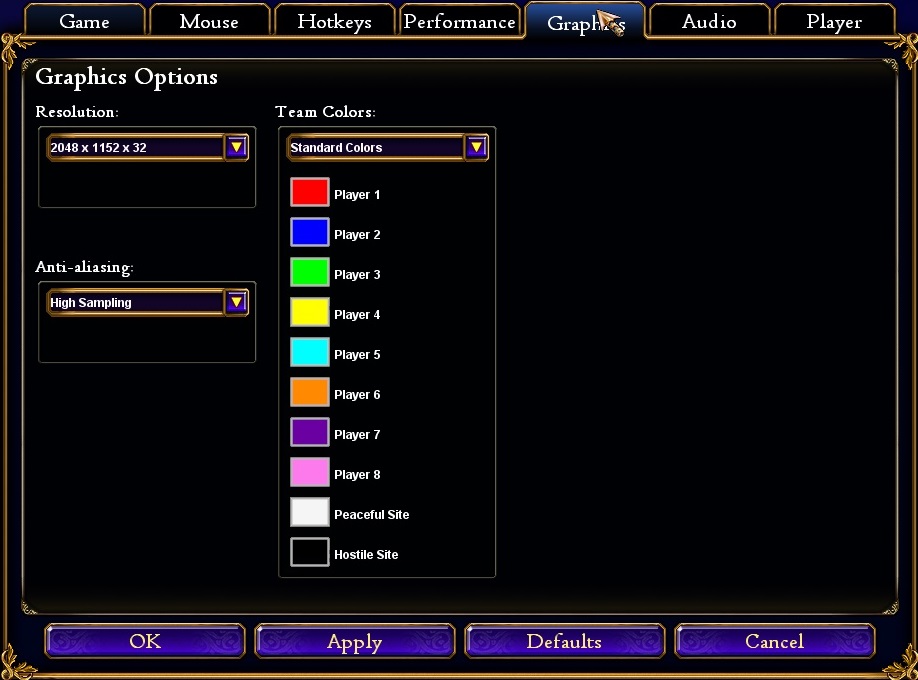Click the Cancel button

click(x=774, y=642)
